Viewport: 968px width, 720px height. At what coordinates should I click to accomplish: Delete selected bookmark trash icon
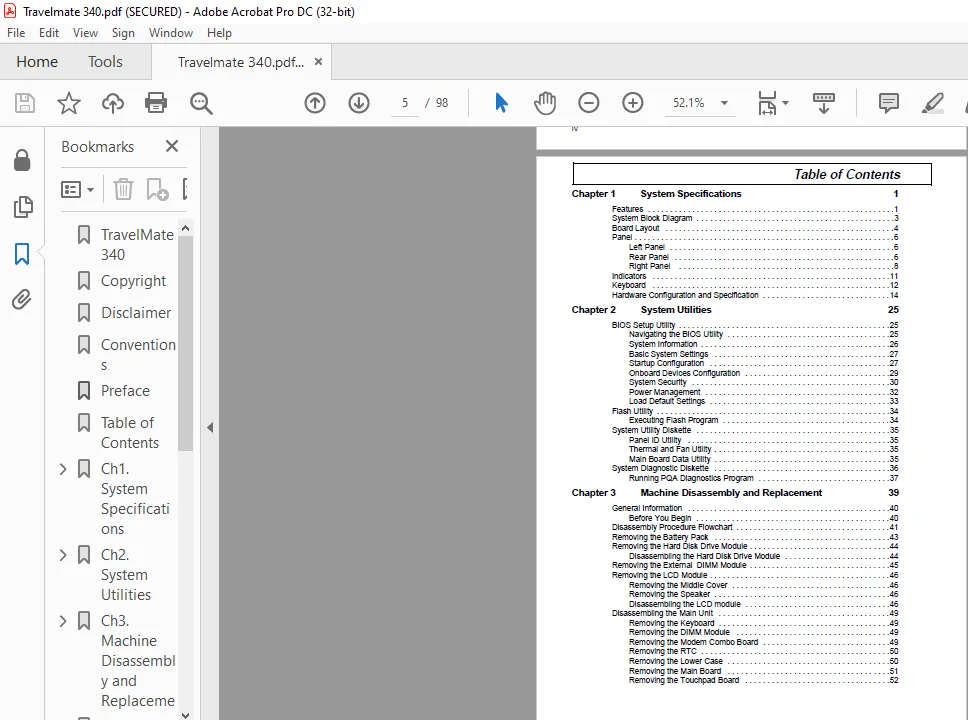point(123,189)
